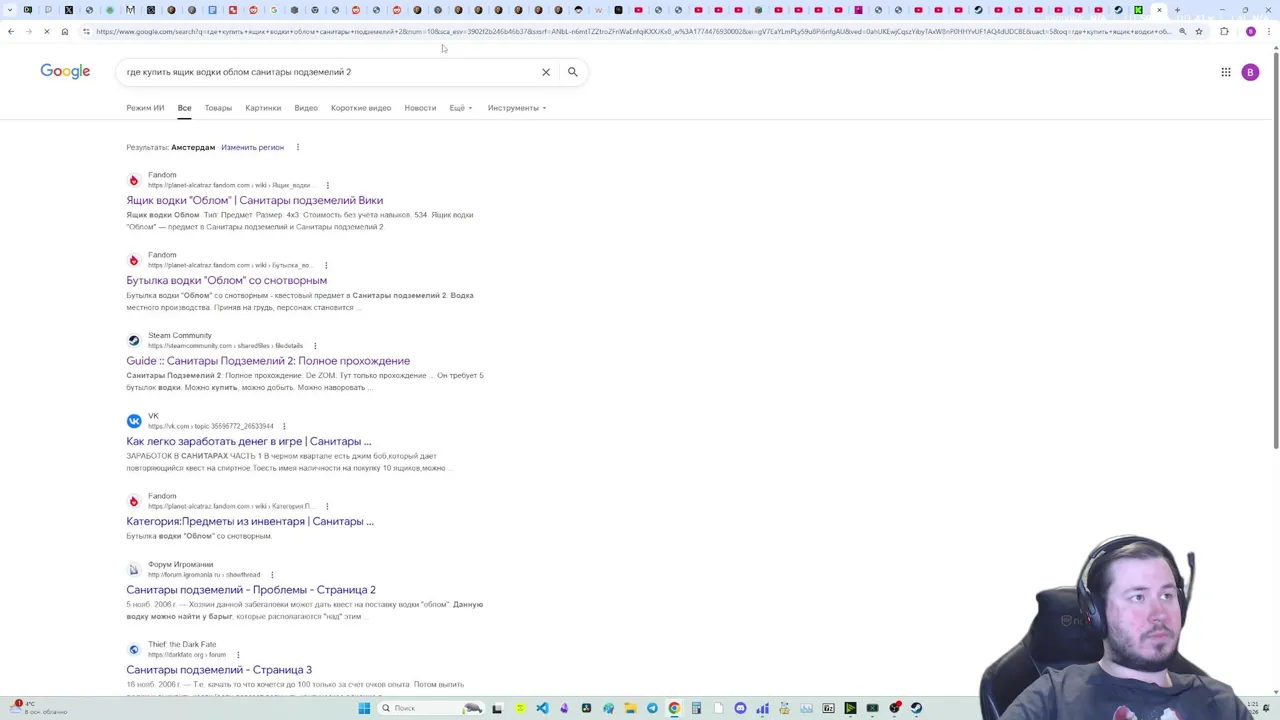Switch to Новости tab

[420, 108]
